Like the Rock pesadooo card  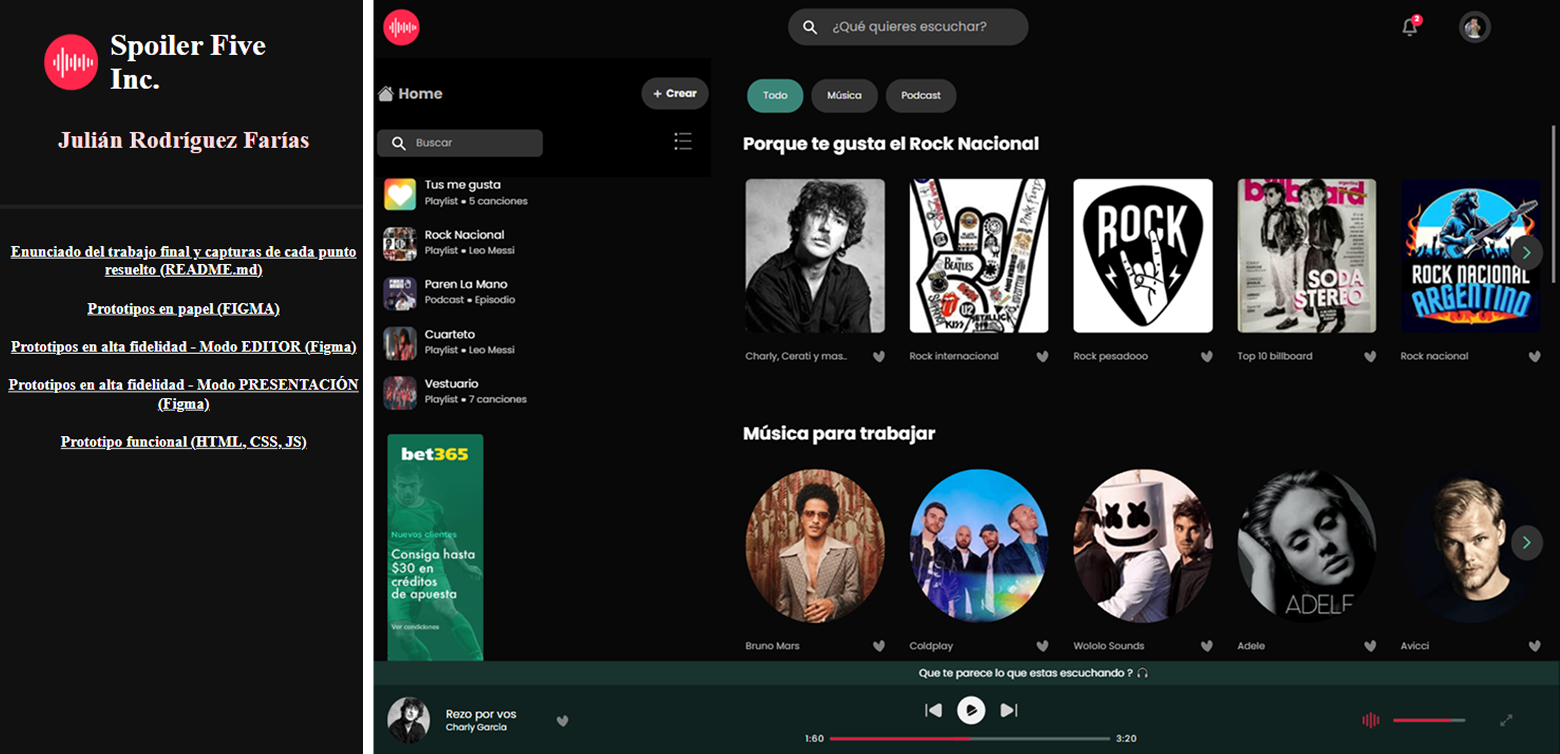point(1206,356)
